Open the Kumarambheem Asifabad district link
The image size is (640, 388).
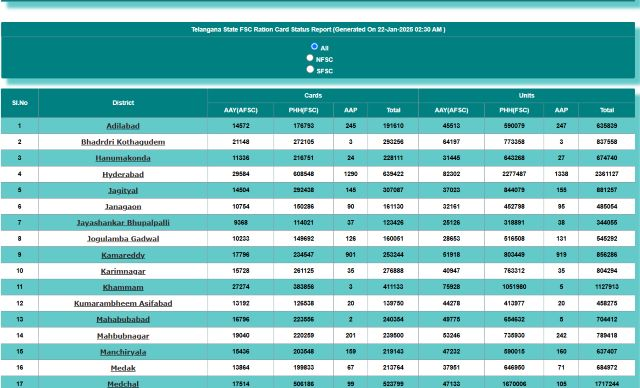tap(123, 304)
